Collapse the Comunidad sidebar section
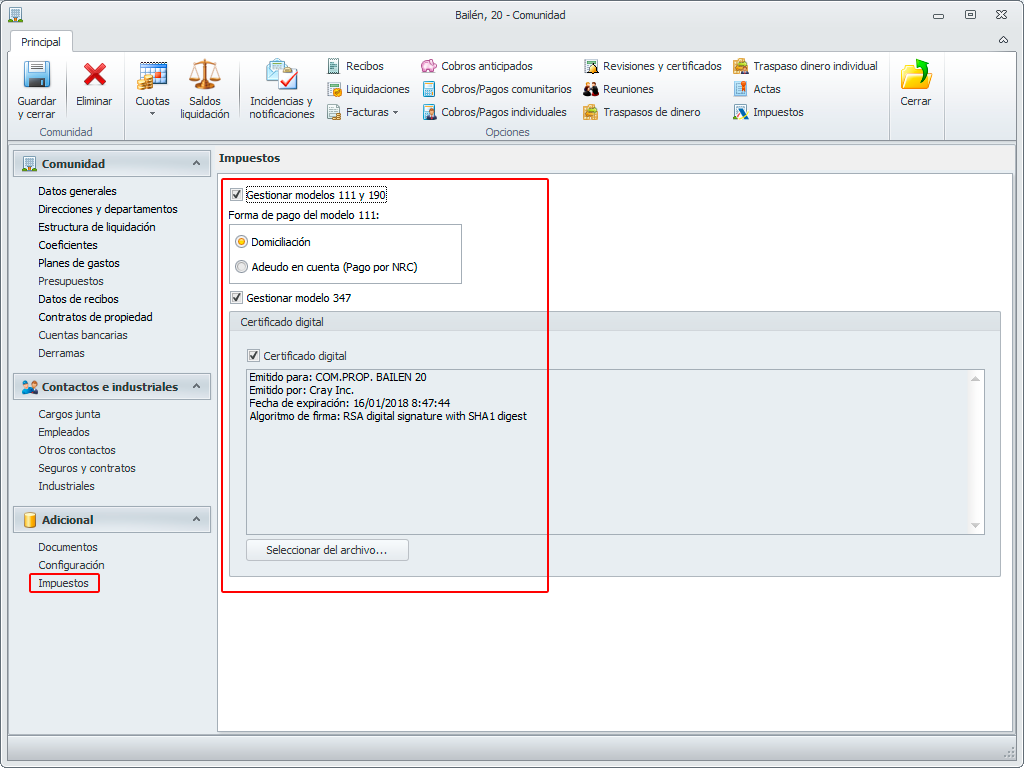Screen dimensions: 1024x768 [x=196, y=163]
